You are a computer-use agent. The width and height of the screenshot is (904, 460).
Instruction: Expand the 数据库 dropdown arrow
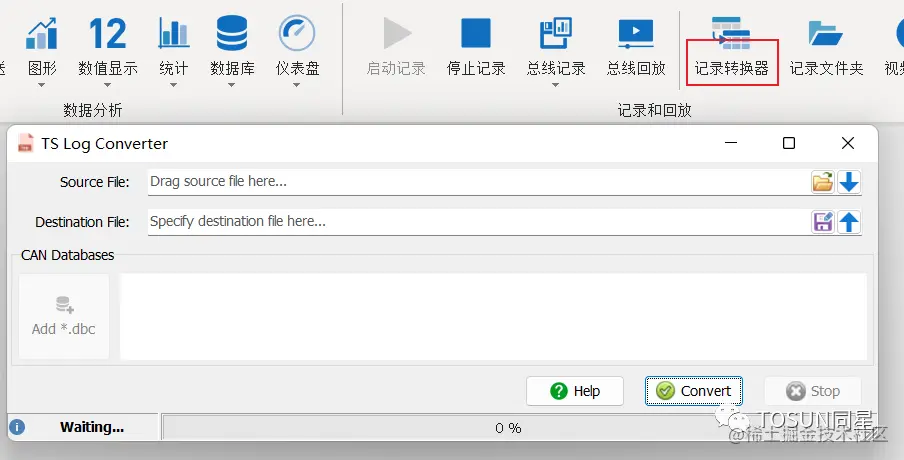231,85
